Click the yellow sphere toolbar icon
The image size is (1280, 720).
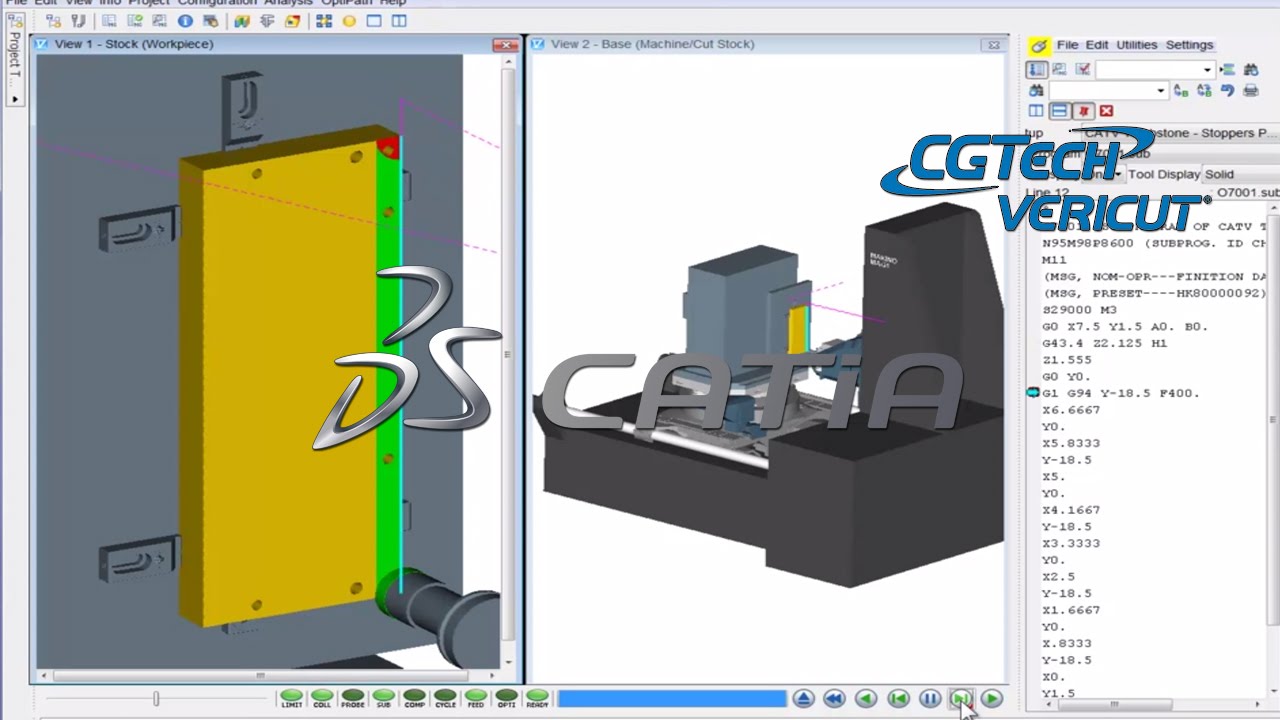pos(349,21)
